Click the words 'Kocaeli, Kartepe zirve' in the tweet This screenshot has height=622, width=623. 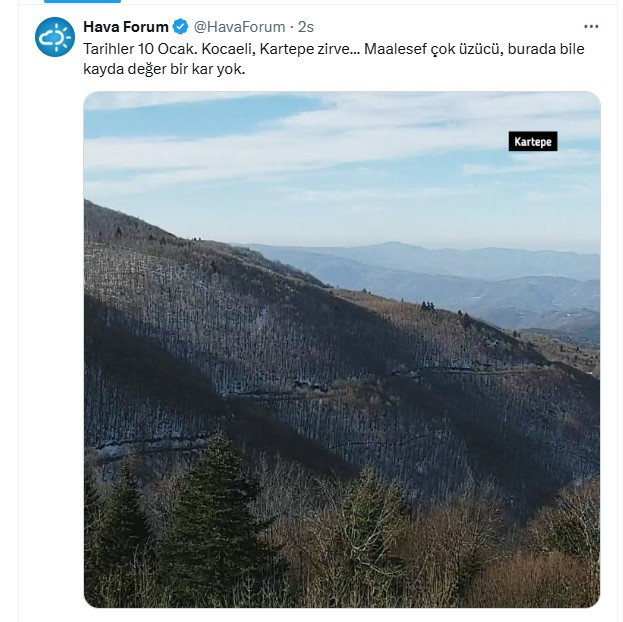(x=257, y=49)
